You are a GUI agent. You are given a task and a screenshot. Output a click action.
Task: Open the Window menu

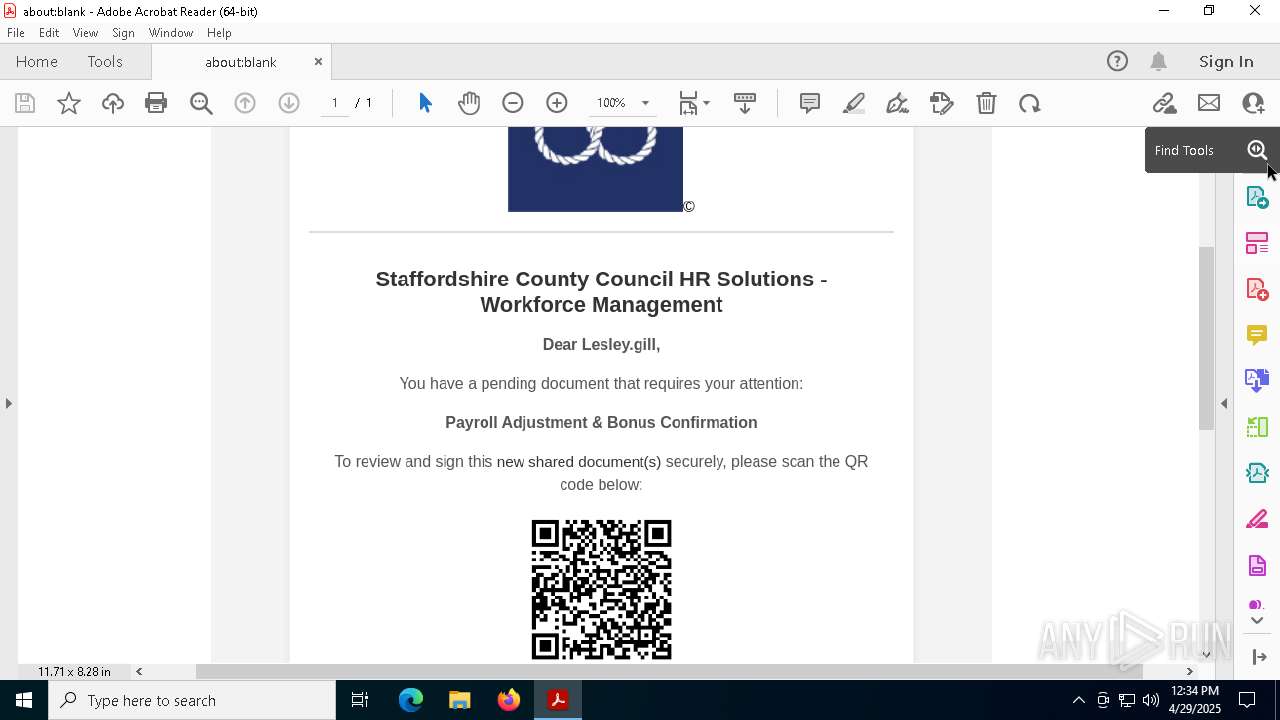[171, 33]
